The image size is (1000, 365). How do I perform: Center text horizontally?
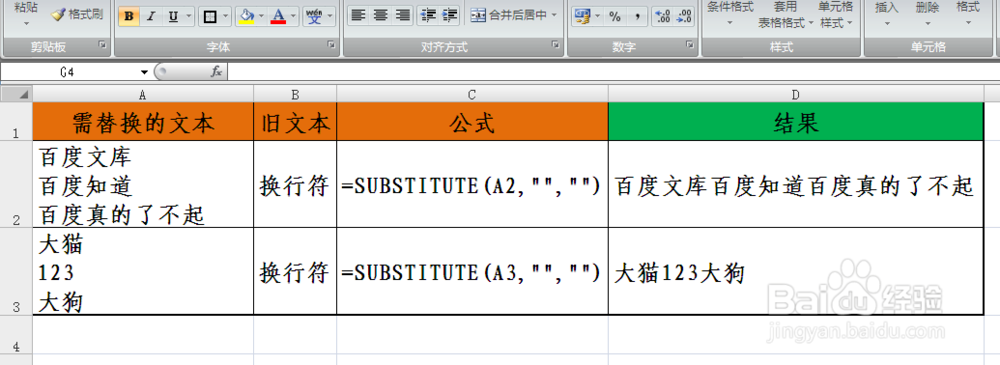381,15
